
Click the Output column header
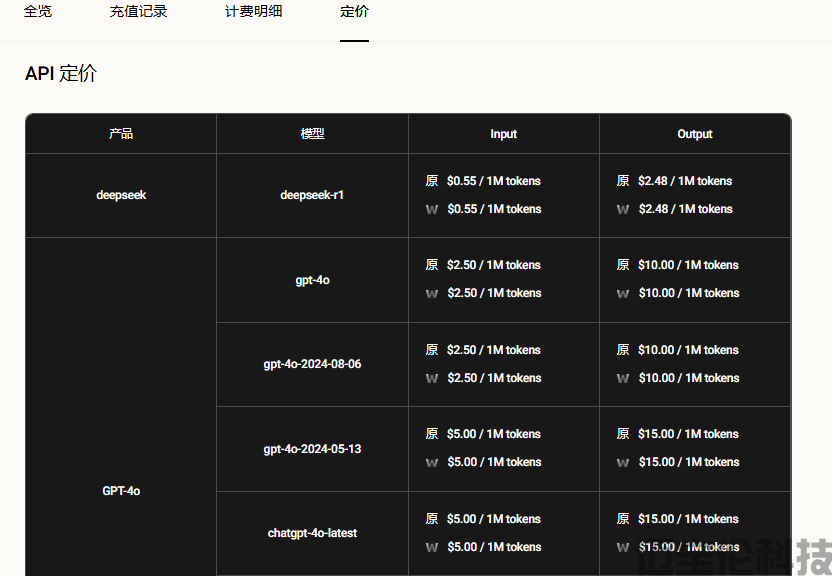click(x=694, y=134)
